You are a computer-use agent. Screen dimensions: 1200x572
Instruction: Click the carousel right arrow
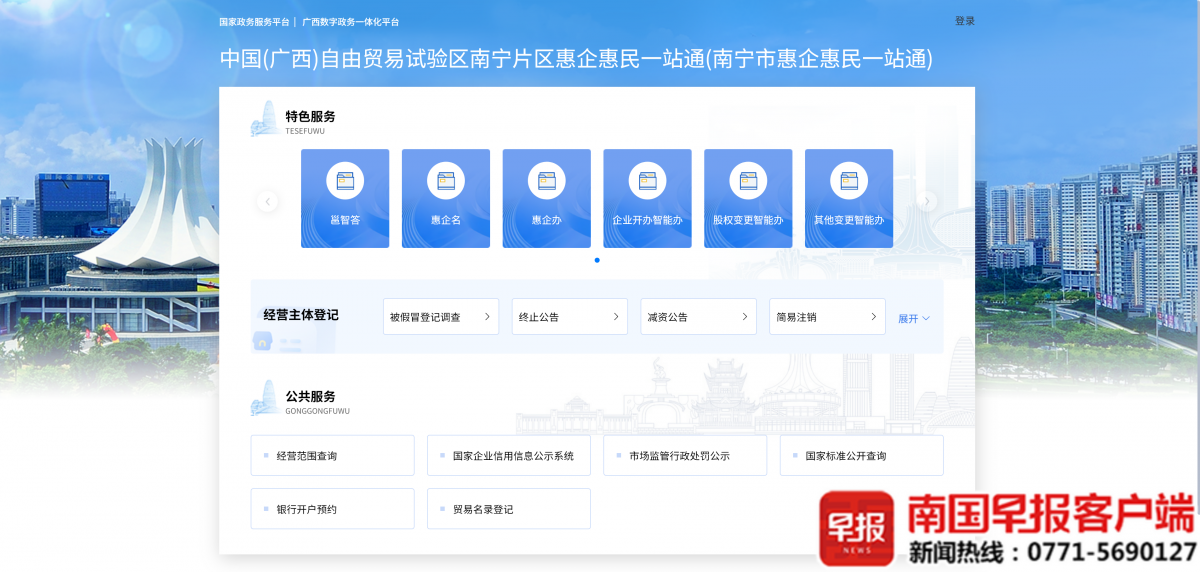click(927, 202)
